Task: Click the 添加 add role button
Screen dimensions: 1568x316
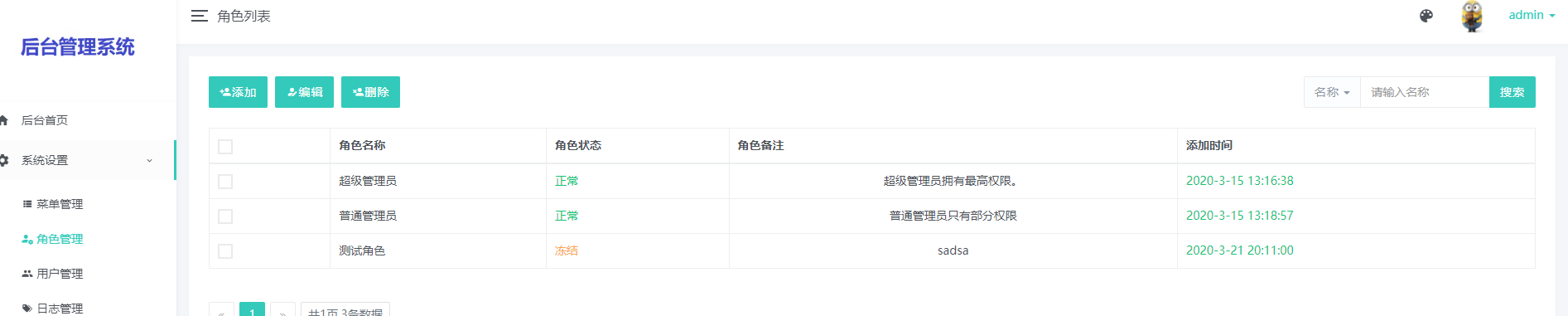Action: pyautogui.click(x=238, y=92)
